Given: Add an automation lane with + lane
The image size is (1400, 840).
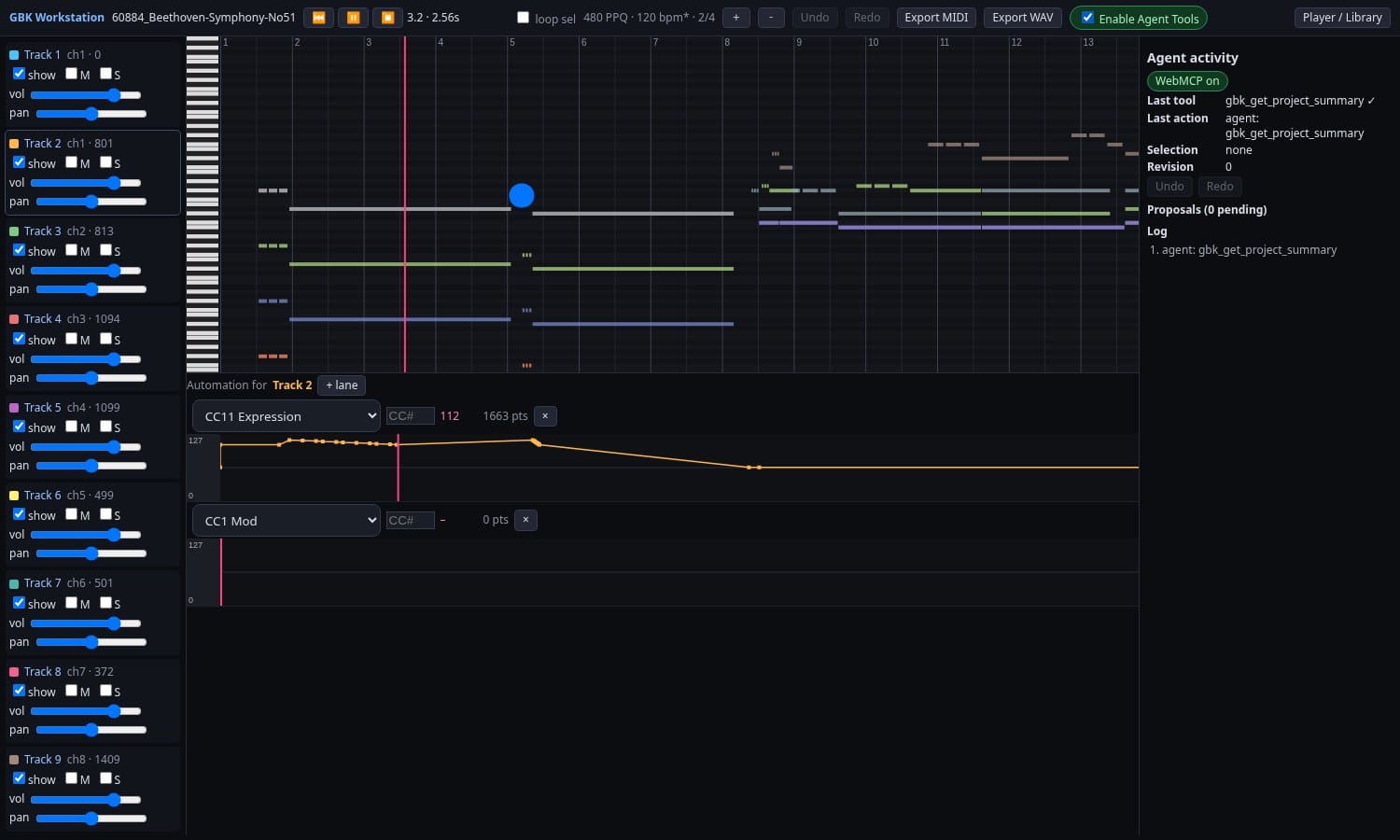Looking at the screenshot, I should [342, 385].
